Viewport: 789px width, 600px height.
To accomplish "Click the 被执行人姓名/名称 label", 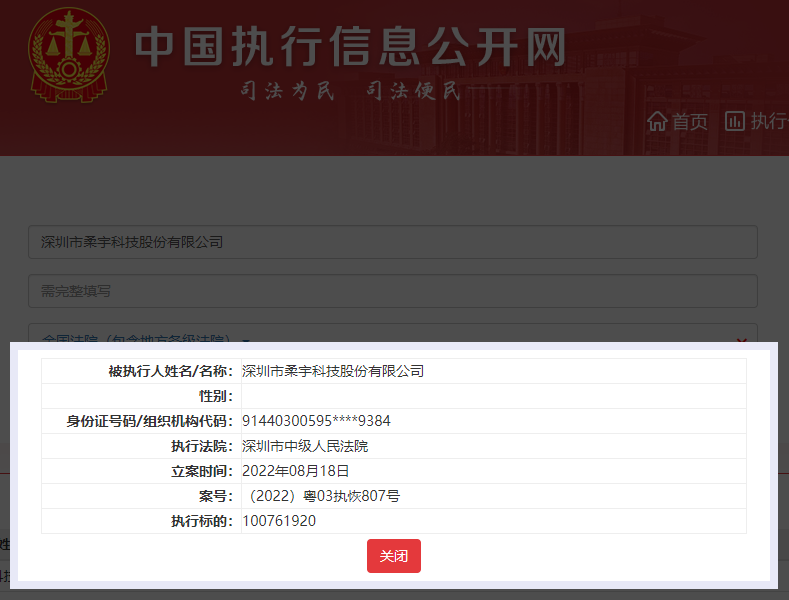I will tap(171, 371).
